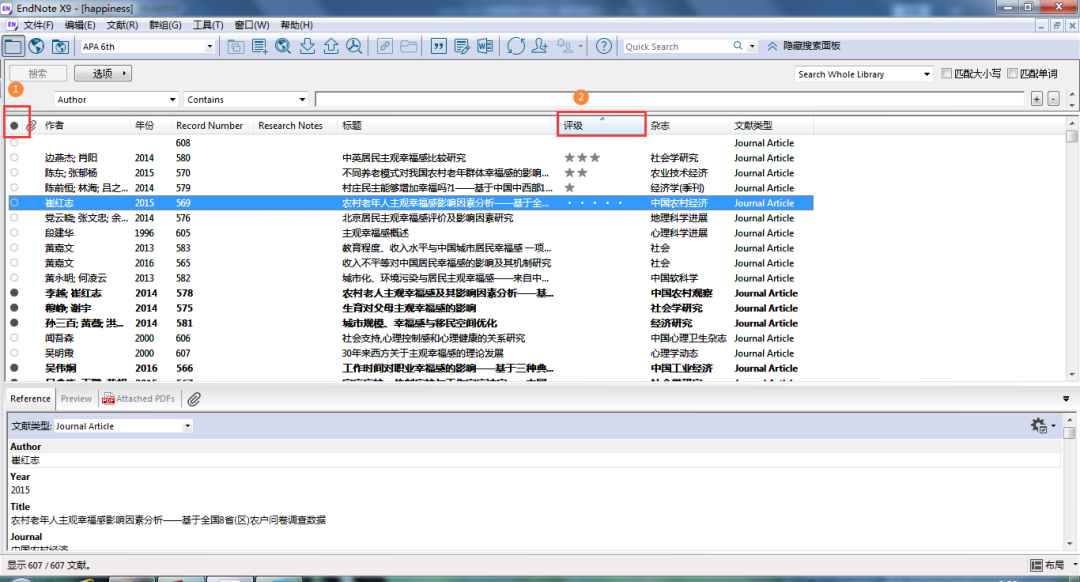Open the 文献(R) menu
The height and width of the screenshot is (582, 1080).
pyautogui.click(x=122, y=25)
